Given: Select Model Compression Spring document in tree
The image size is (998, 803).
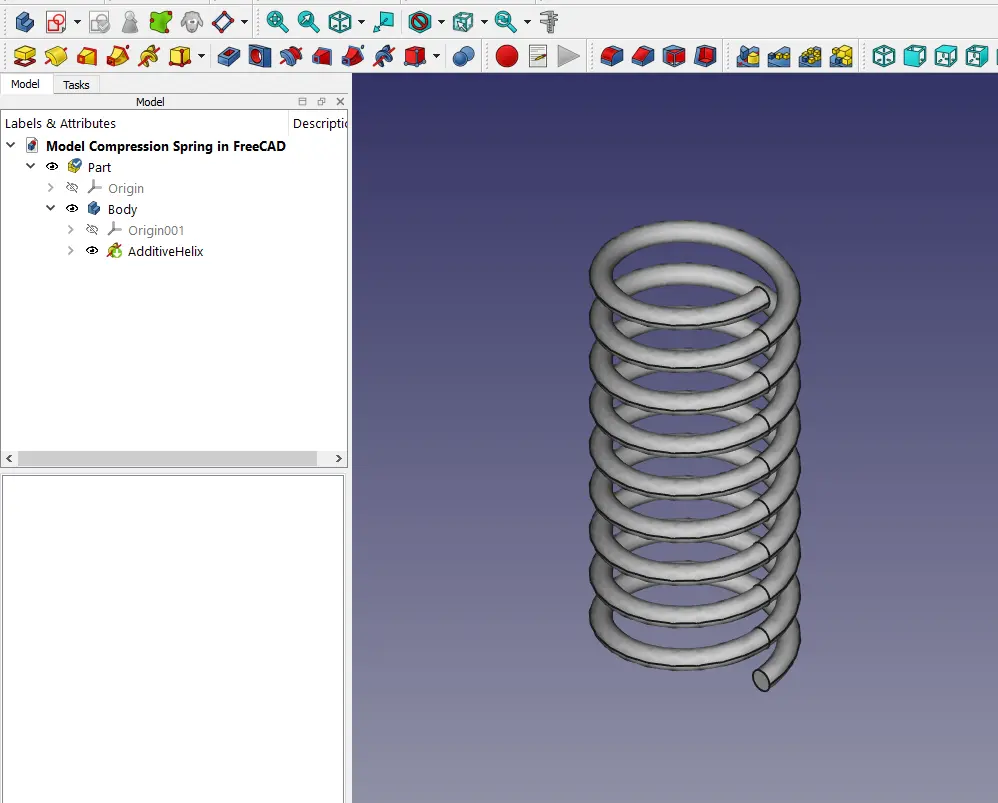Looking at the screenshot, I should tap(165, 146).
